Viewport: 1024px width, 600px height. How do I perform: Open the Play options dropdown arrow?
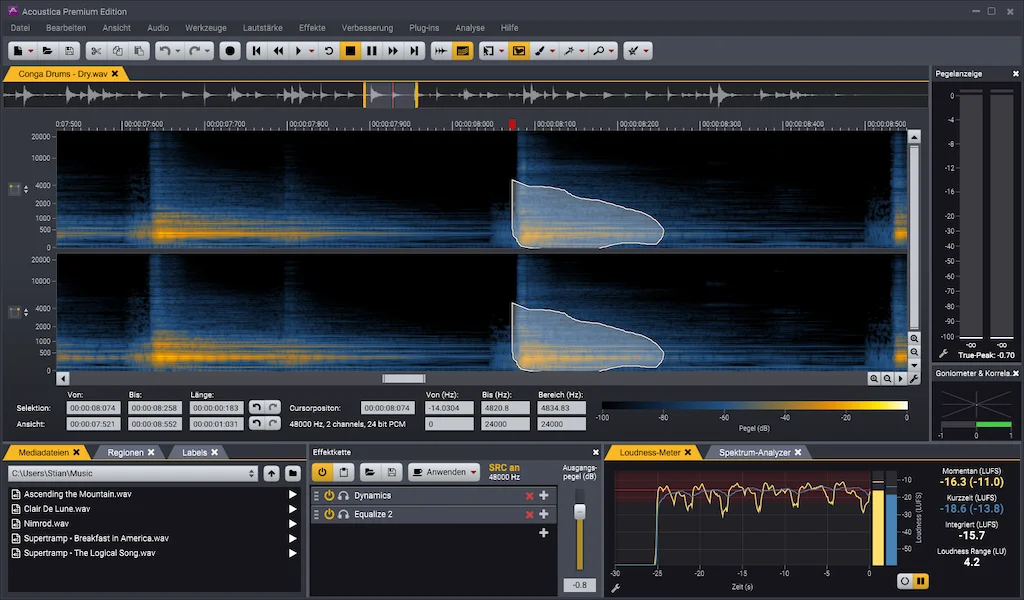(312, 51)
